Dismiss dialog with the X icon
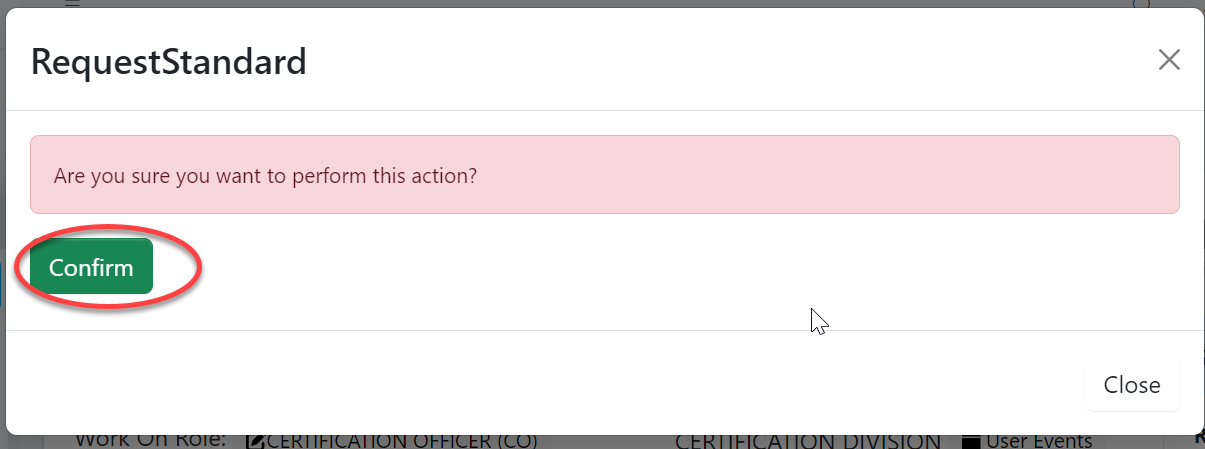 coord(1169,60)
